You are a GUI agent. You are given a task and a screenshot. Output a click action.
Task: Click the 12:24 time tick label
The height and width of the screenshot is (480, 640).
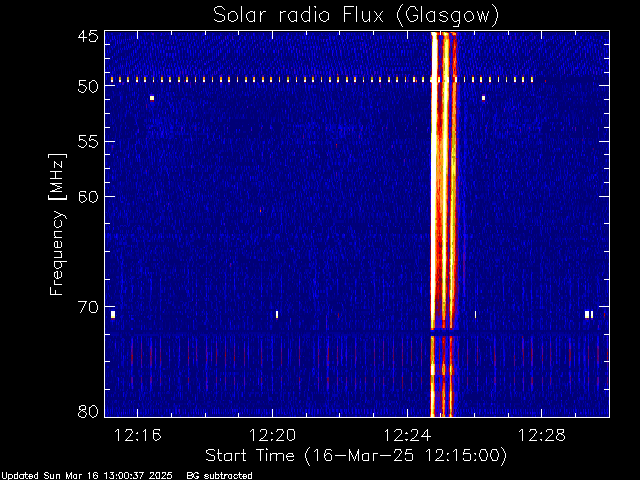[407, 435]
